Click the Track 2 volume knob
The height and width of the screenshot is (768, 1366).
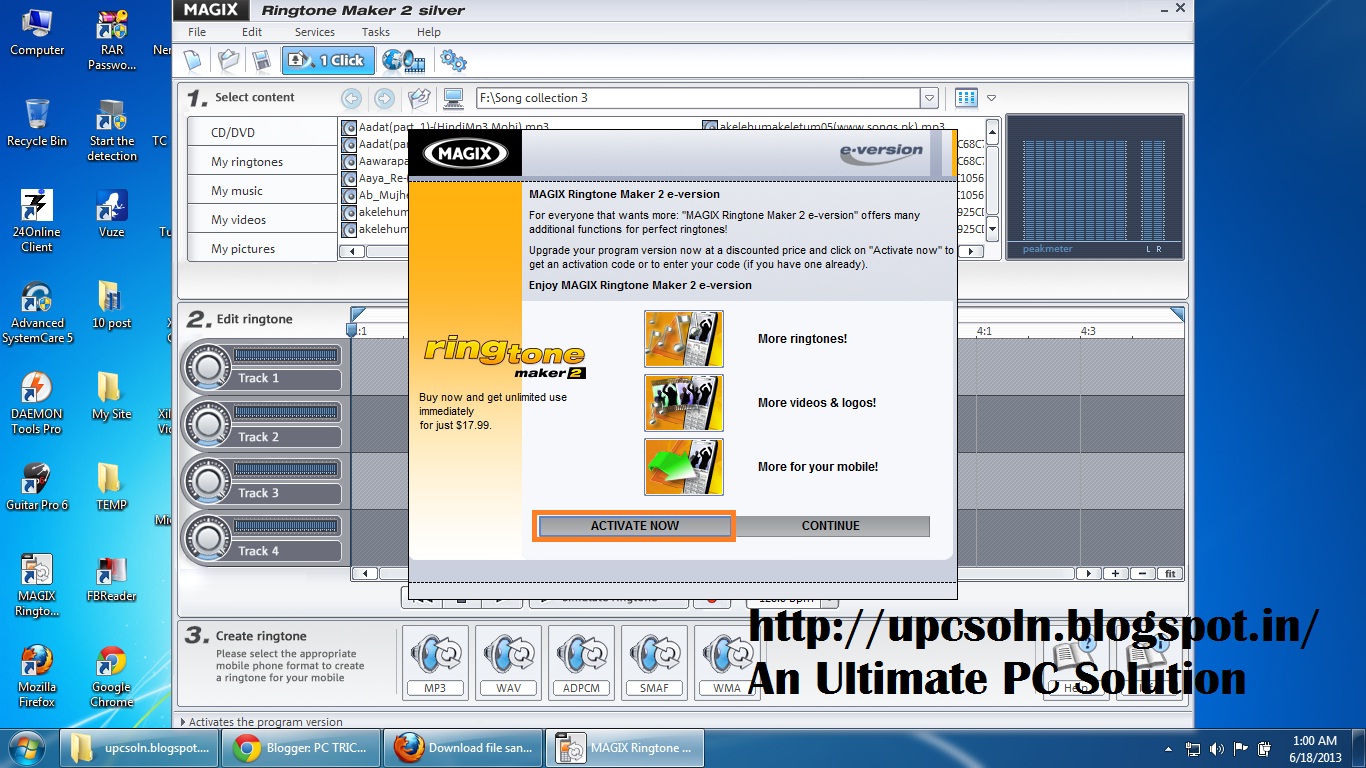(208, 426)
